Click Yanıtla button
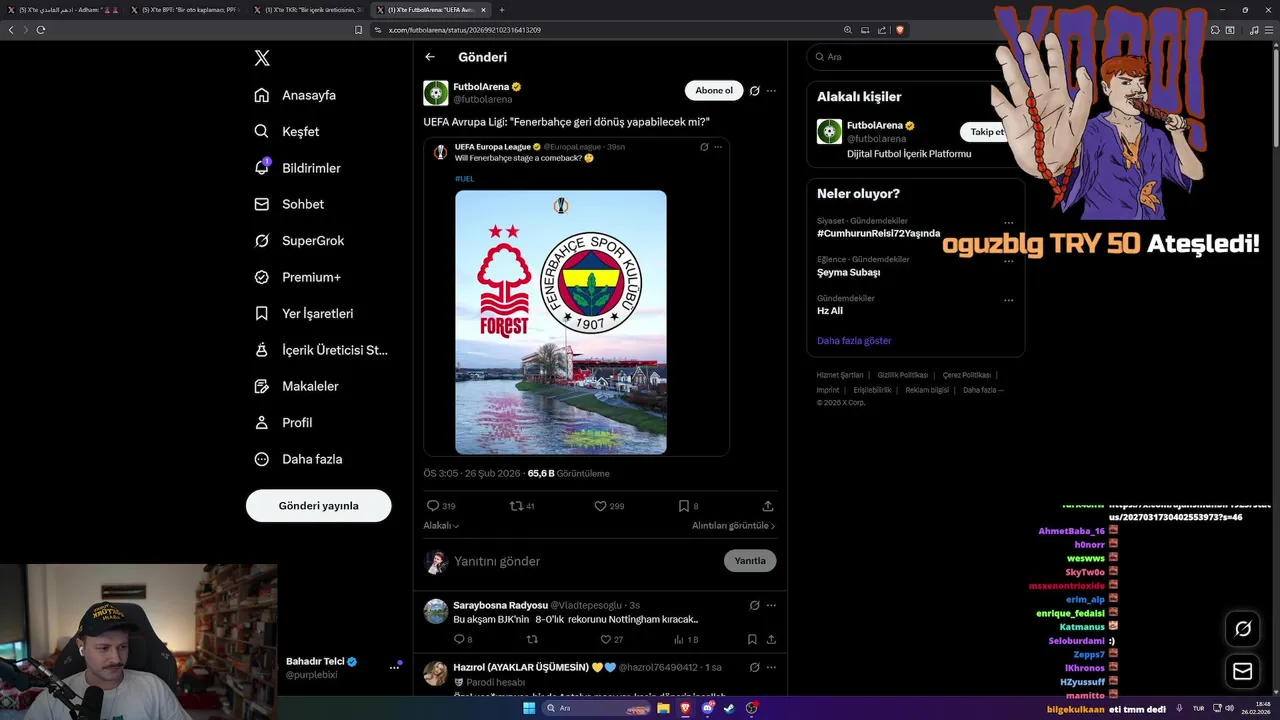 (750, 561)
